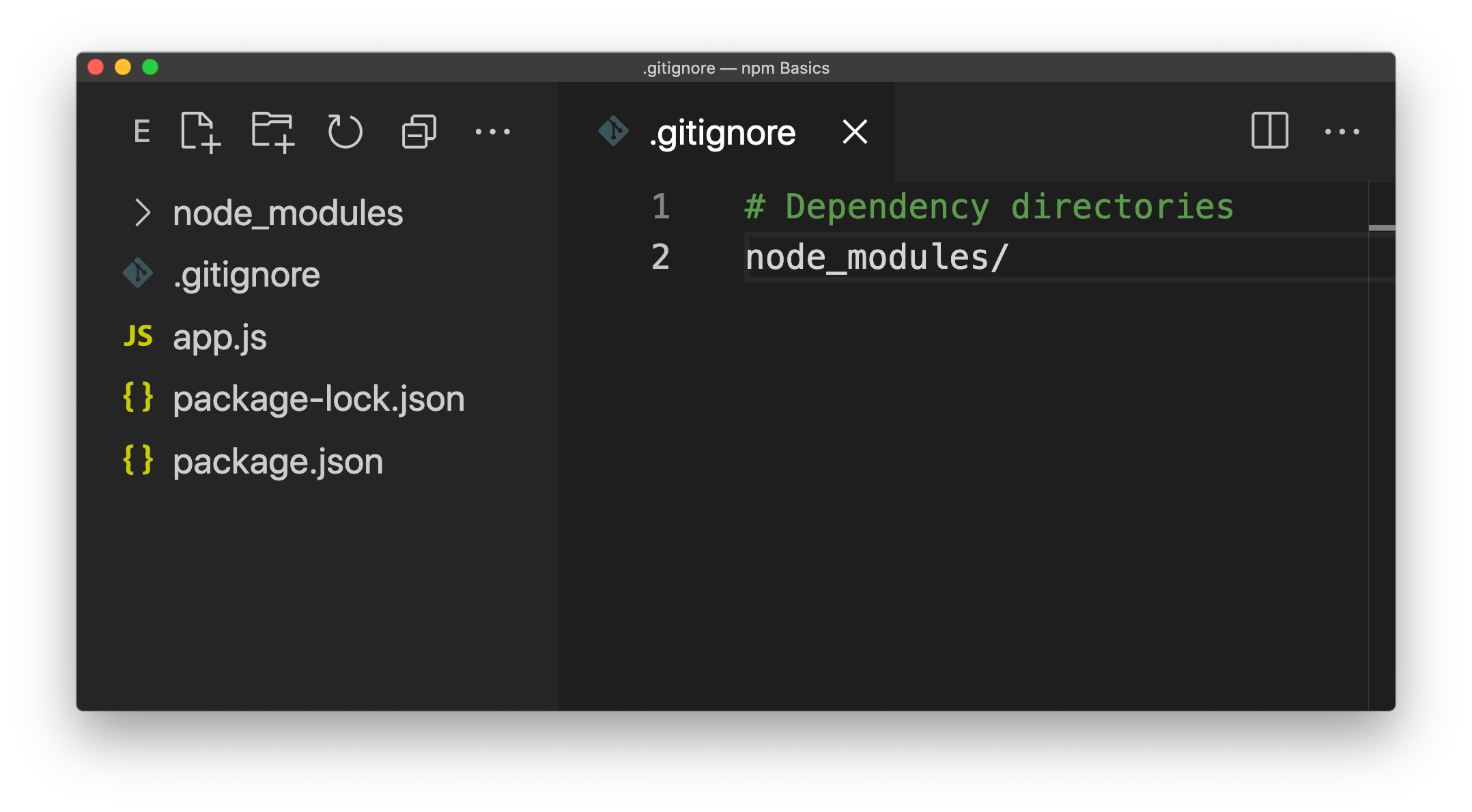Click the JSON braces icon for package.json
The height and width of the screenshot is (812, 1472).
138,461
